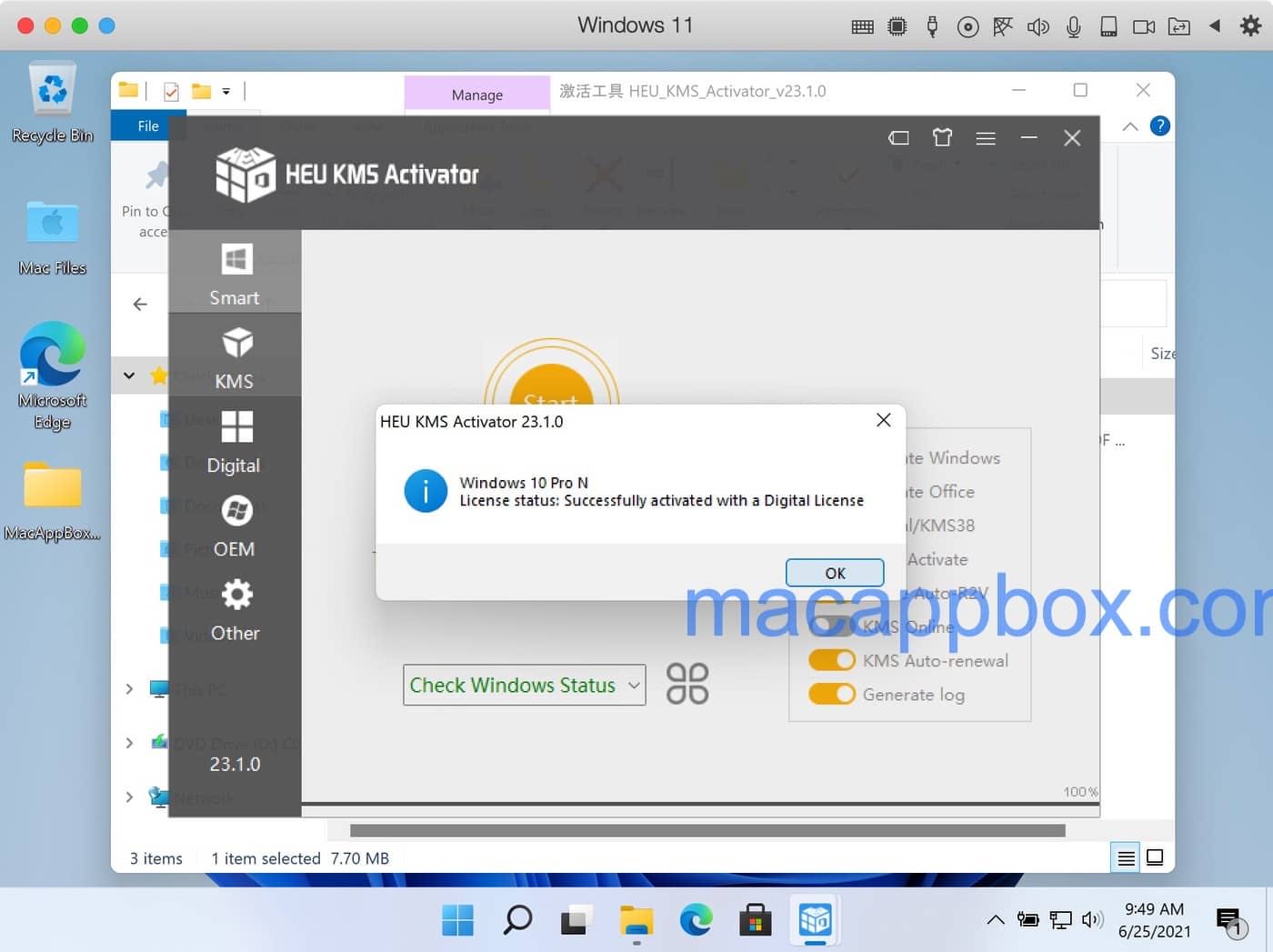
Task: Switch to details view in File Explorer
Action: coord(1126,857)
